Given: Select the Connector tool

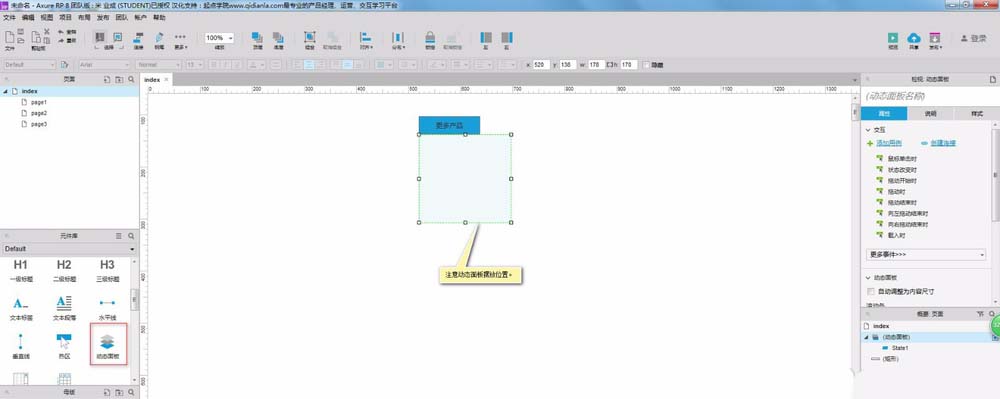Looking at the screenshot, I should click(138, 38).
